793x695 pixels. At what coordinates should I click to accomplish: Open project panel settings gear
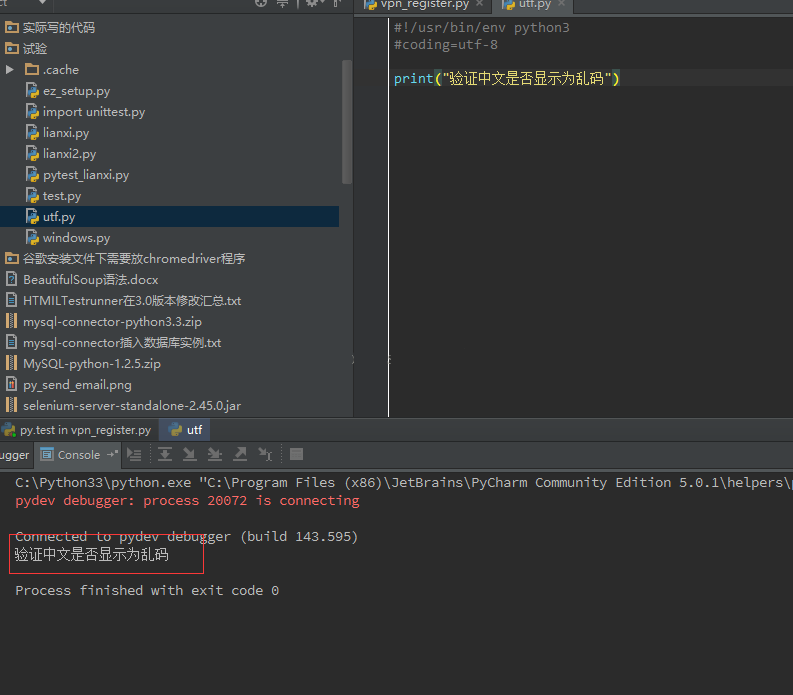tap(311, 4)
